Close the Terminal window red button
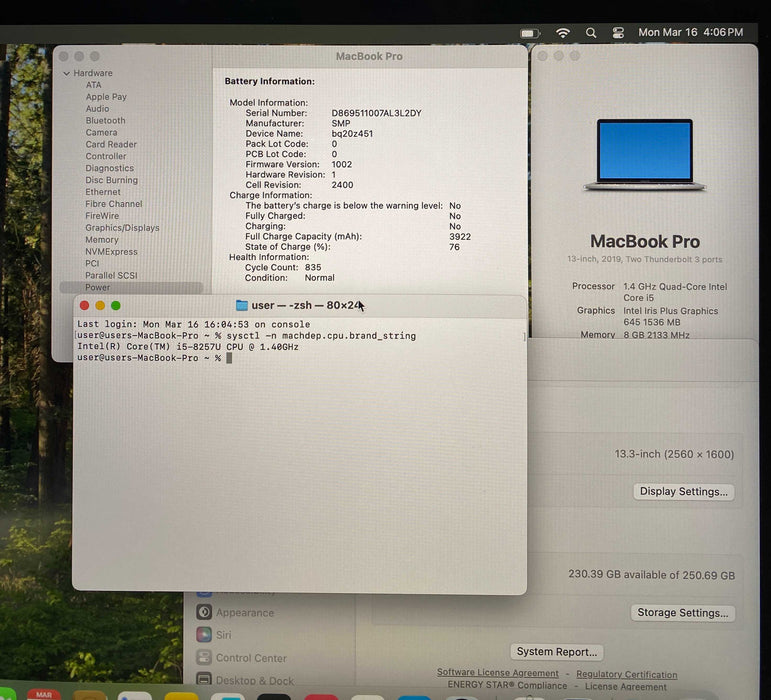 tap(84, 306)
